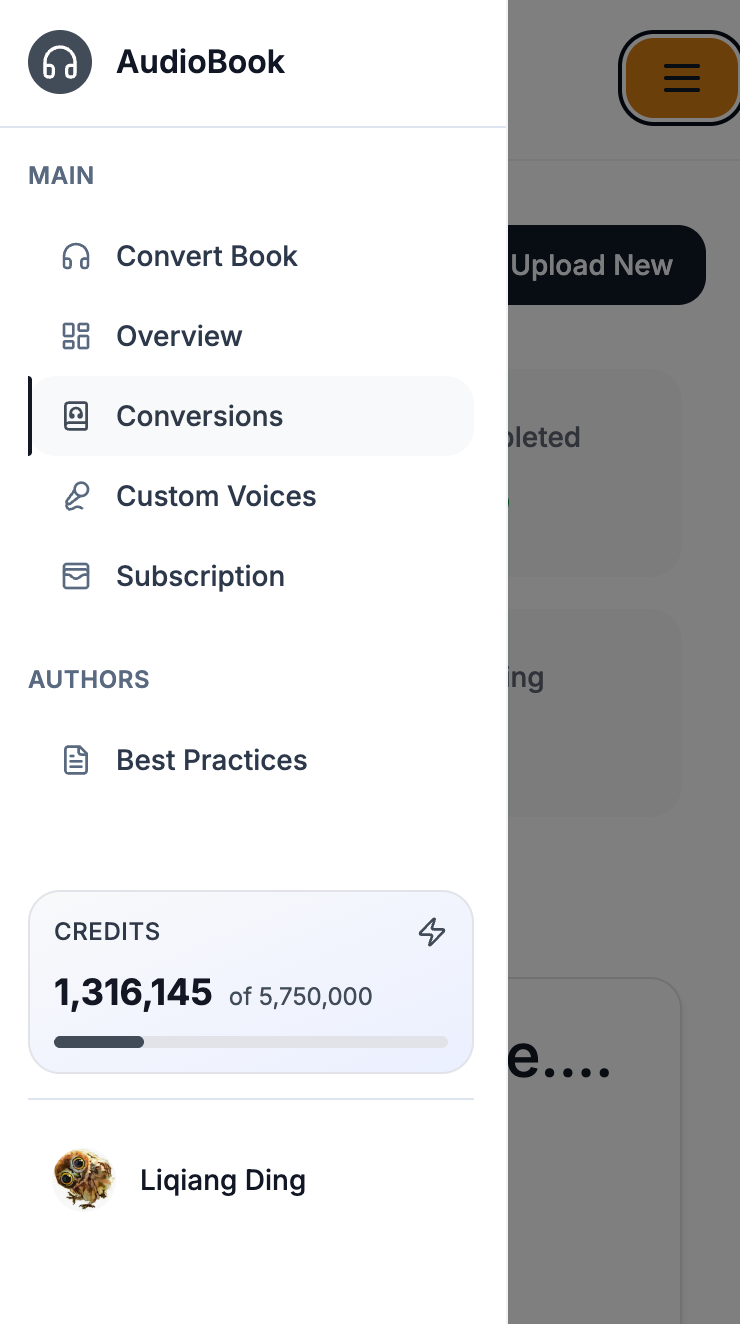Open the Custom Voices section
The width and height of the screenshot is (740, 1324).
[x=216, y=496]
